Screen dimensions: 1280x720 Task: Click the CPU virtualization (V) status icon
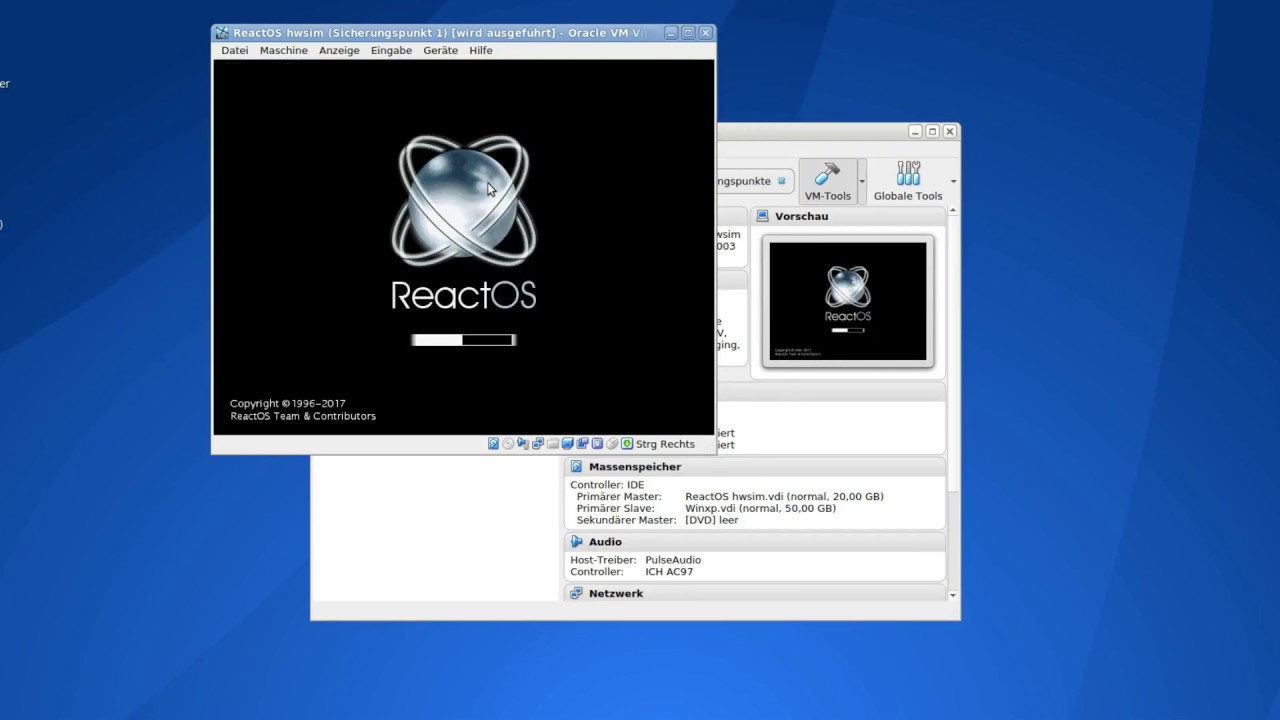(x=597, y=443)
